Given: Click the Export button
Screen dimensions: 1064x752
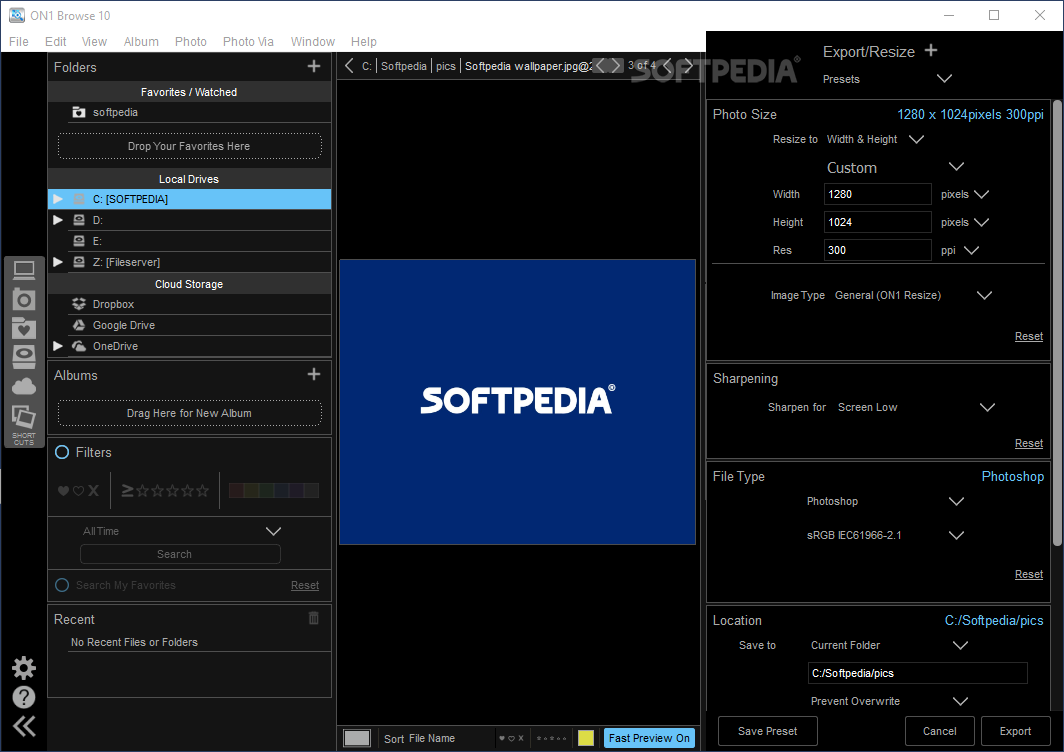Looking at the screenshot, I should pos(1015,731).
